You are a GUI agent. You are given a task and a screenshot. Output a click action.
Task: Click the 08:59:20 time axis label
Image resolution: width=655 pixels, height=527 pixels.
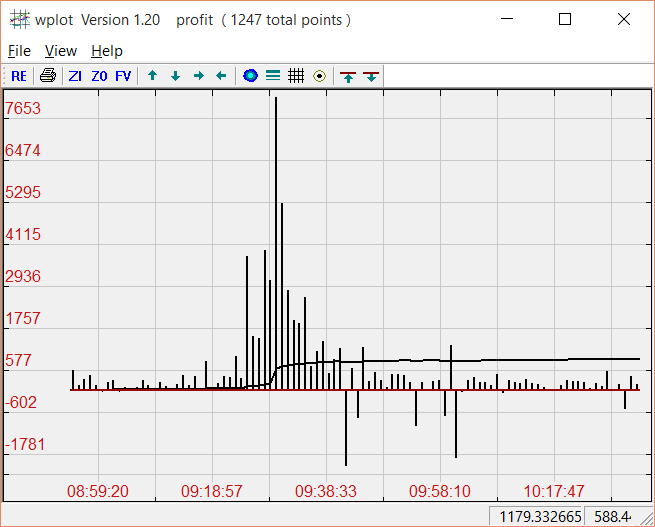[x=98, y=491]
